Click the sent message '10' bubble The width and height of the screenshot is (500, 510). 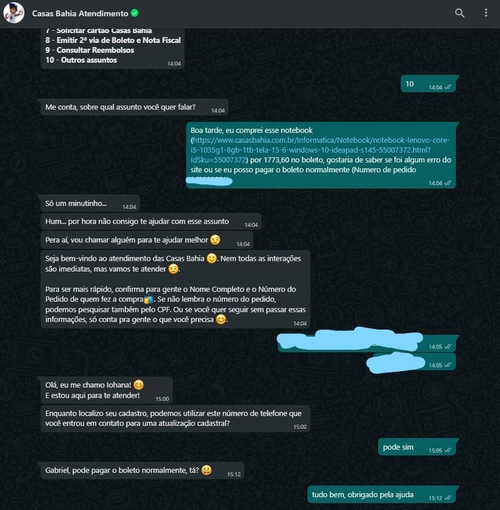428,84
